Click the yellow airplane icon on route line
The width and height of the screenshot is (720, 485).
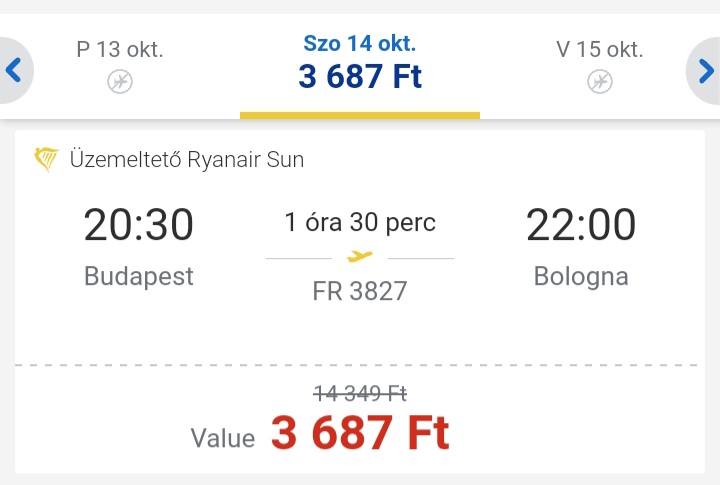pos(360,256)
